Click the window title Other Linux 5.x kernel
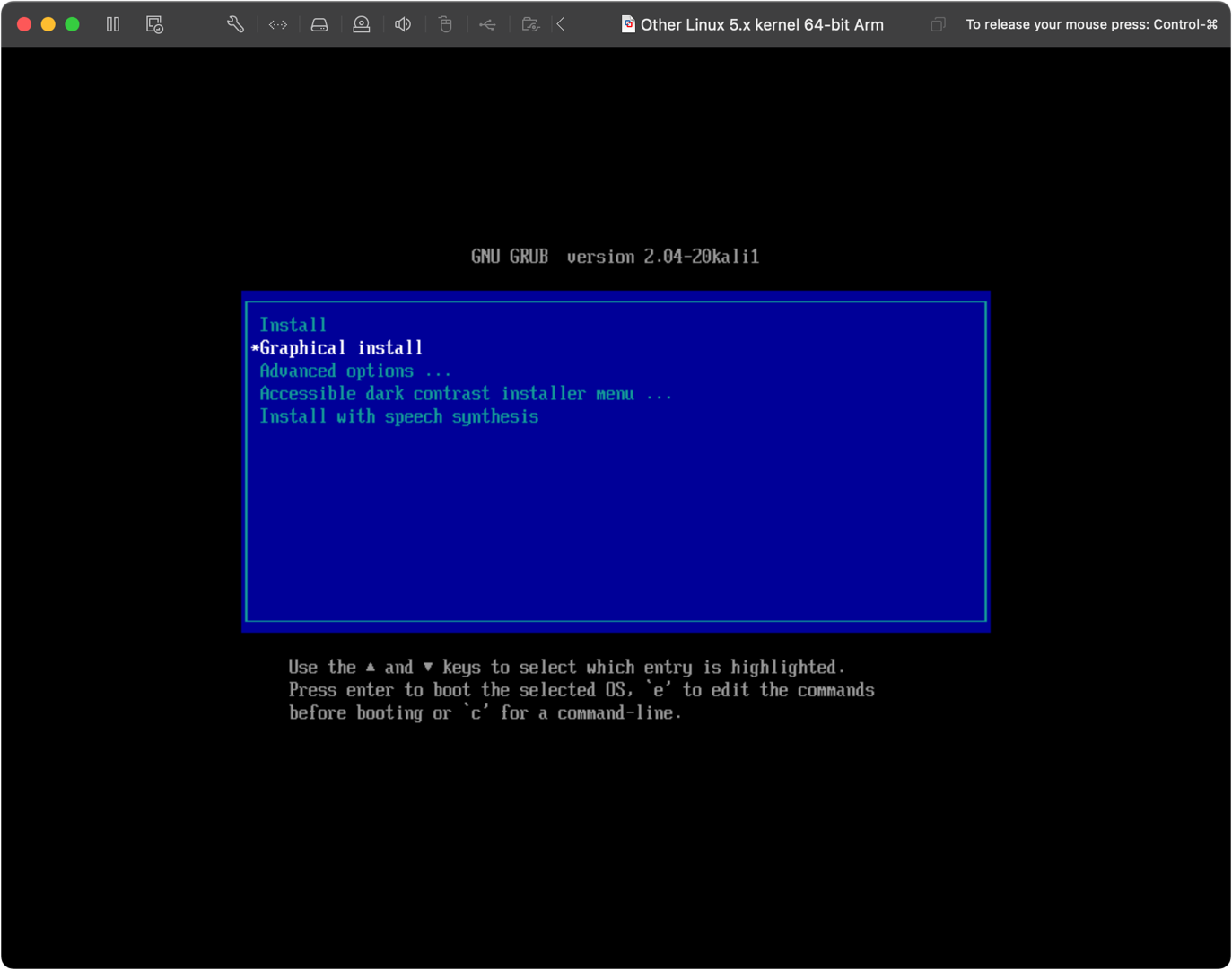 [x=762, y=24]
